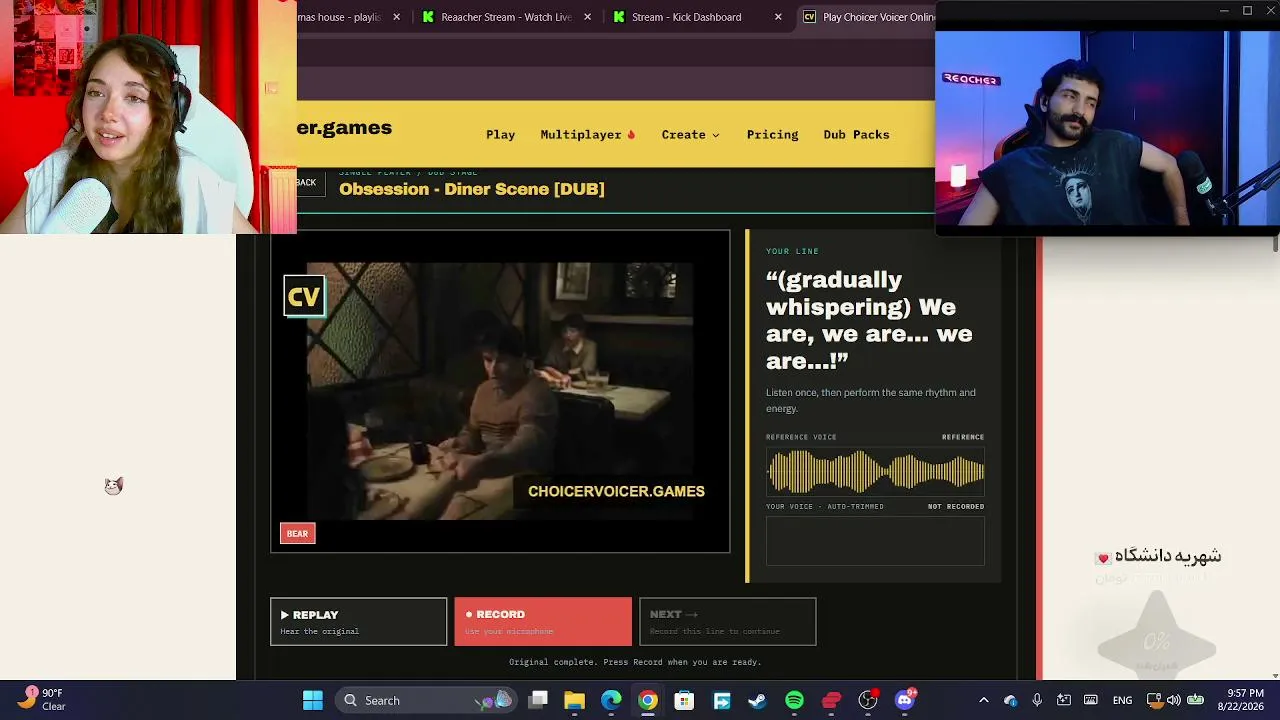This screenshot has height=720, width=1280.
Task: Open the red stacked-bars app in the taskbar
Action: [831, 701]
